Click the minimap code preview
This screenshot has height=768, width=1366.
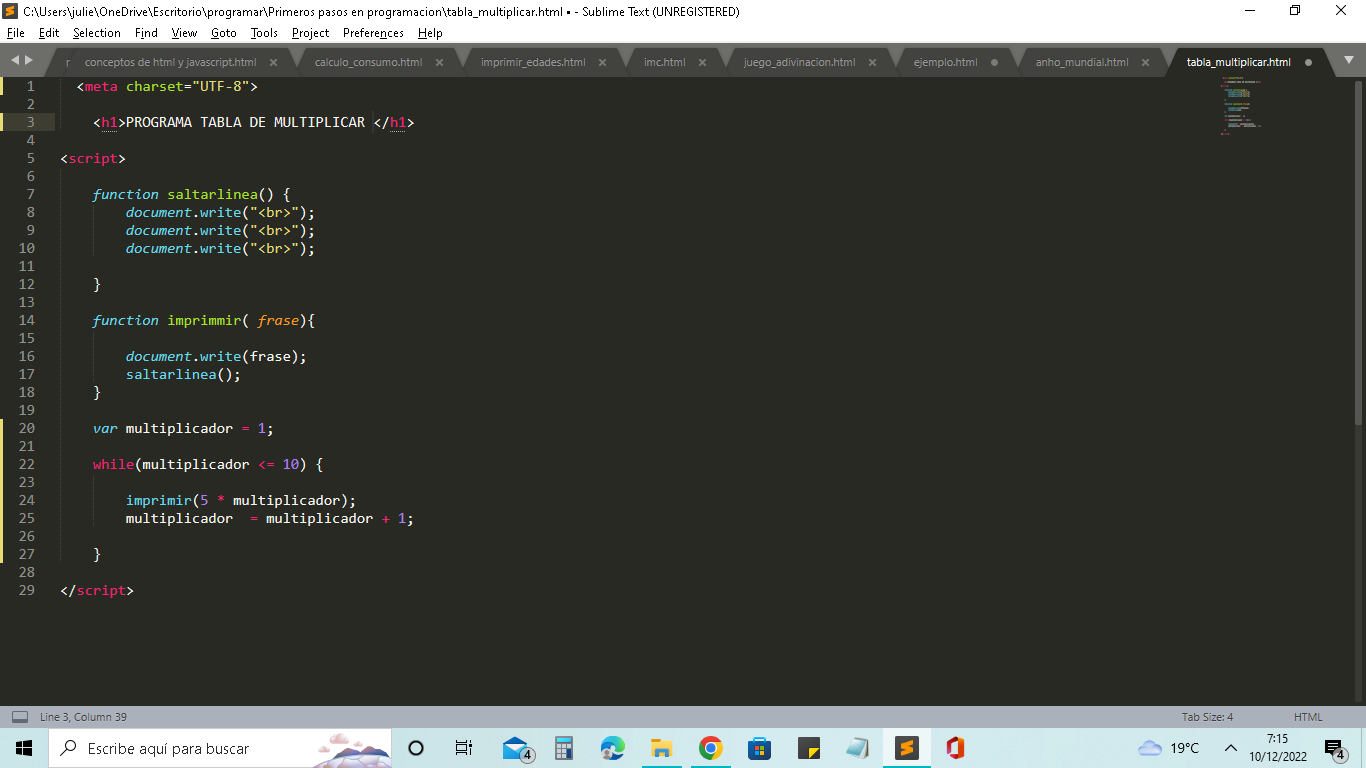(x=1241, y=104)
